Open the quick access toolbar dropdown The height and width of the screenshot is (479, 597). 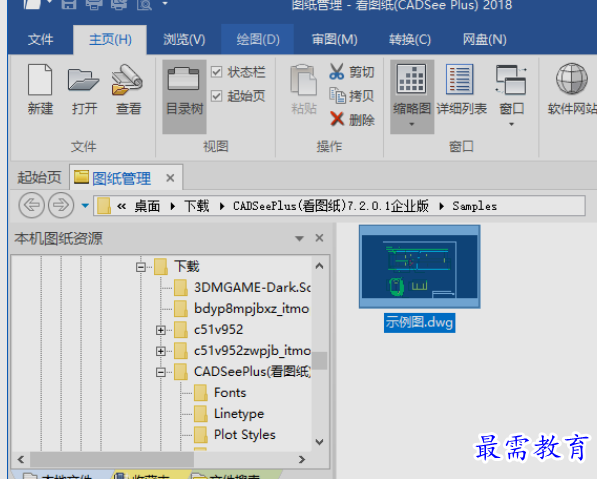165,3
